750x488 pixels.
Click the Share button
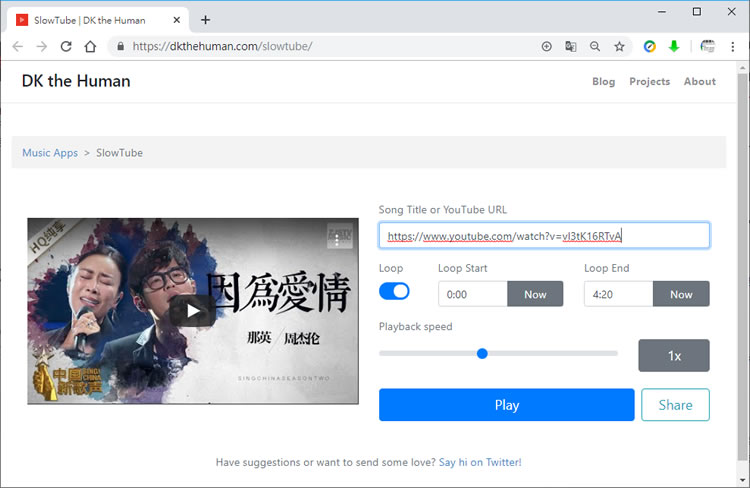675,405
